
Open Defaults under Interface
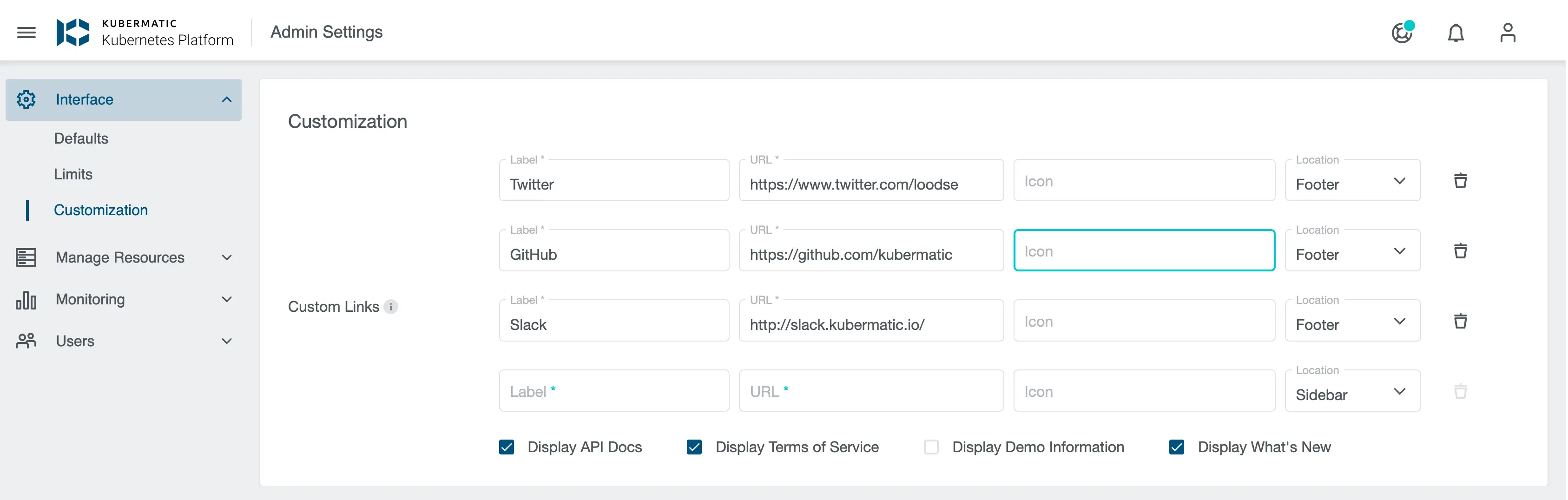tap(81, 138)
